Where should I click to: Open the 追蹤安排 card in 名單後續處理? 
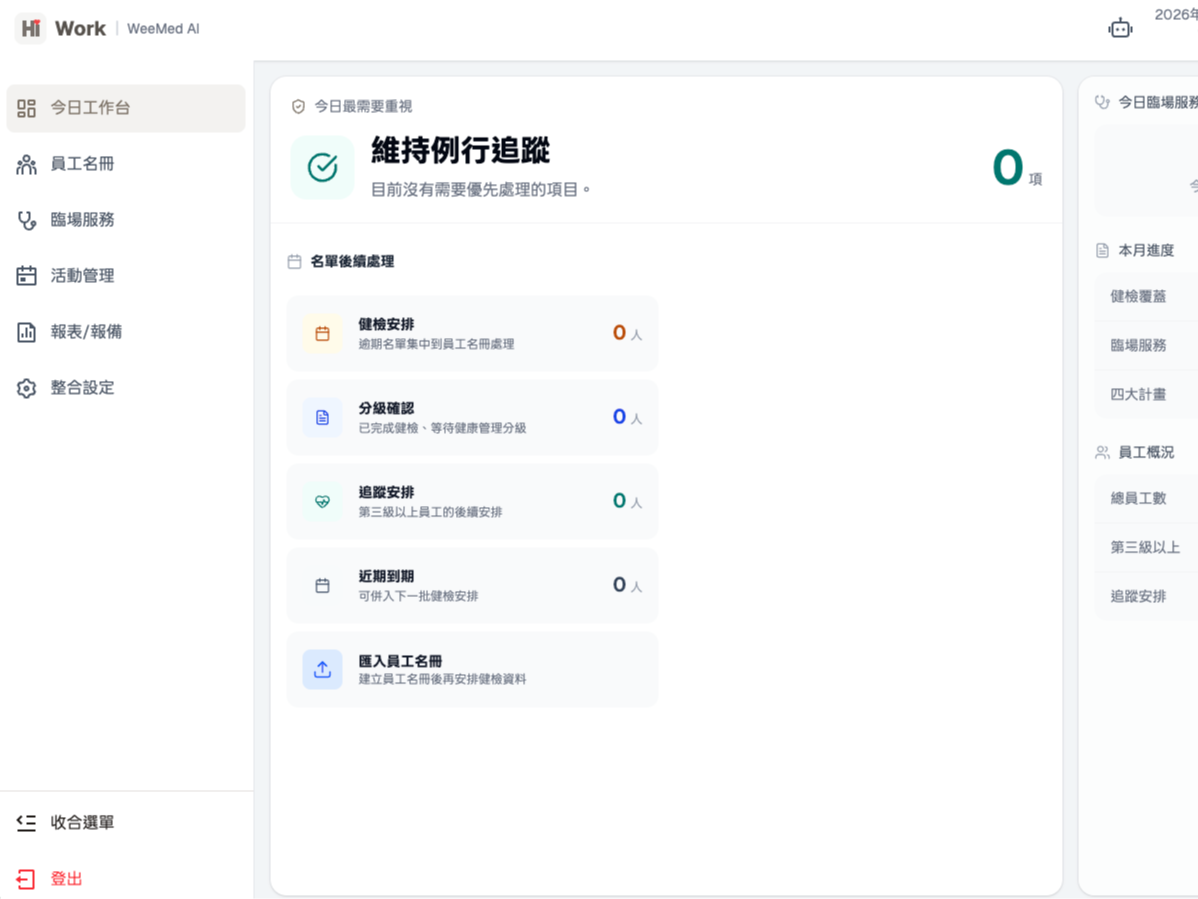[472, 502]
